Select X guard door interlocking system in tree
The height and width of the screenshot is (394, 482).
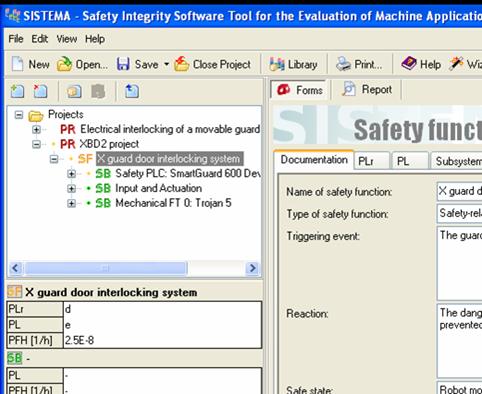(170, 159)
